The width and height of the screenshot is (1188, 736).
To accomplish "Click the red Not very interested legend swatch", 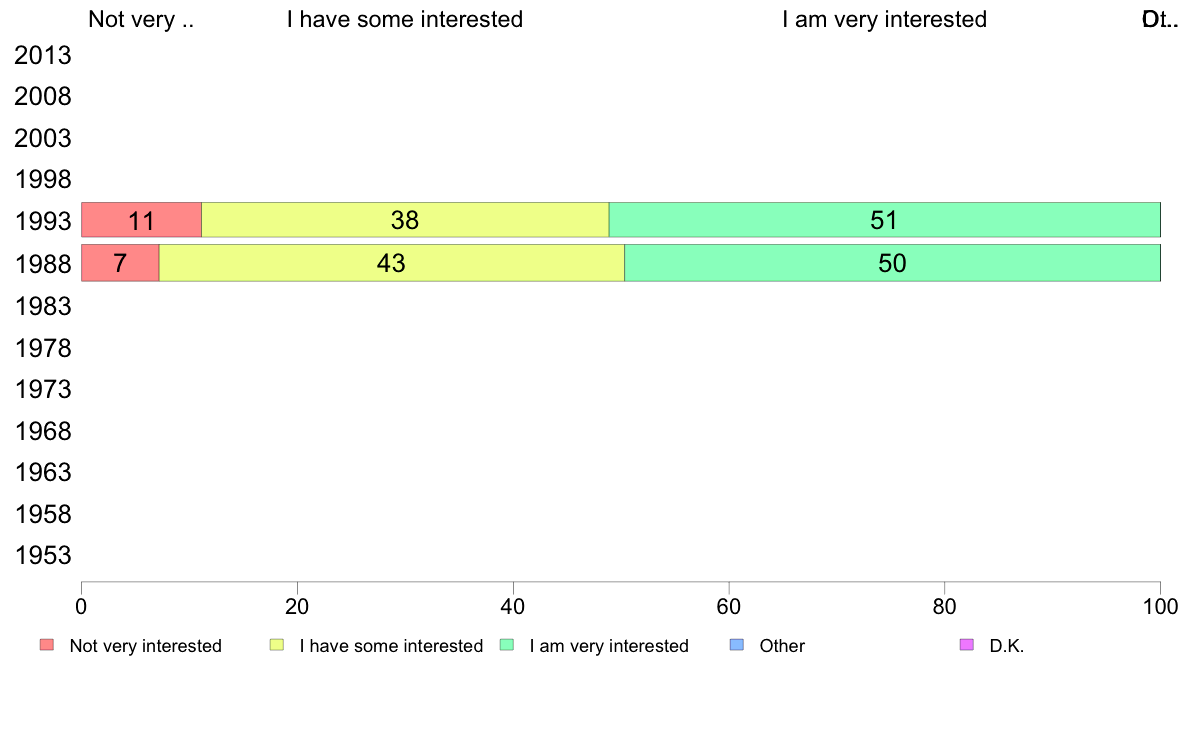I will 47,645.
